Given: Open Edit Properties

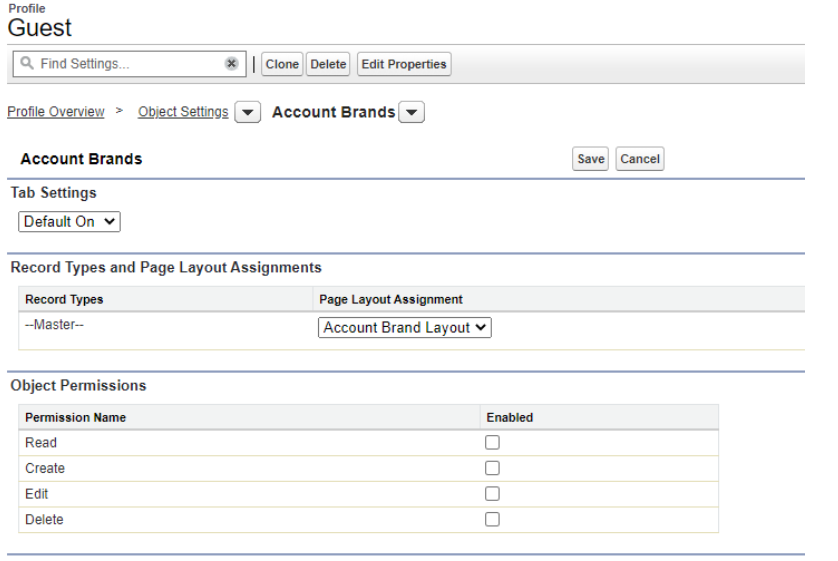Looking at the screenshot, I should [404, 64].
